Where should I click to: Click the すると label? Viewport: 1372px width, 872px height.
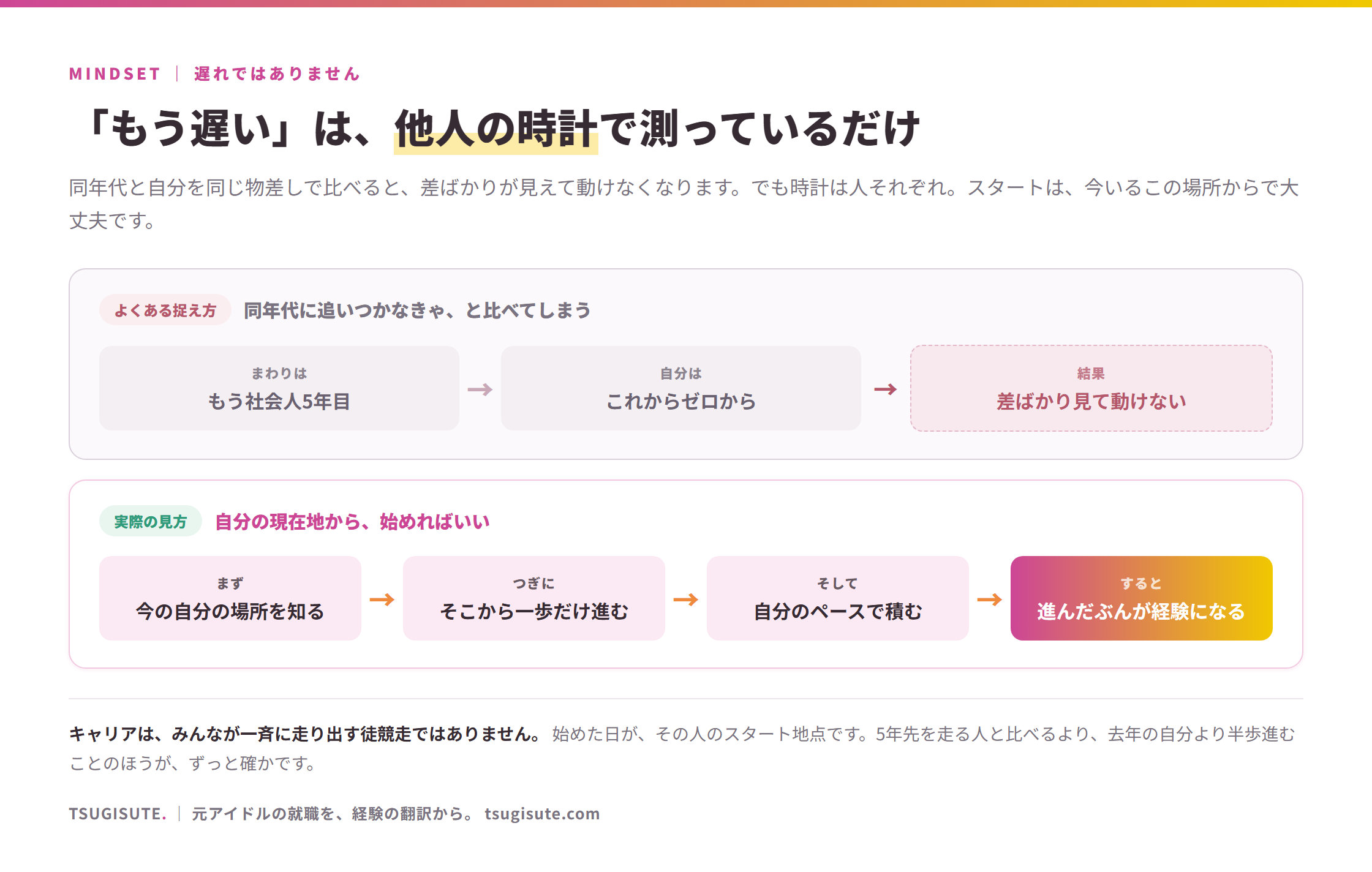pos(1142,584)
